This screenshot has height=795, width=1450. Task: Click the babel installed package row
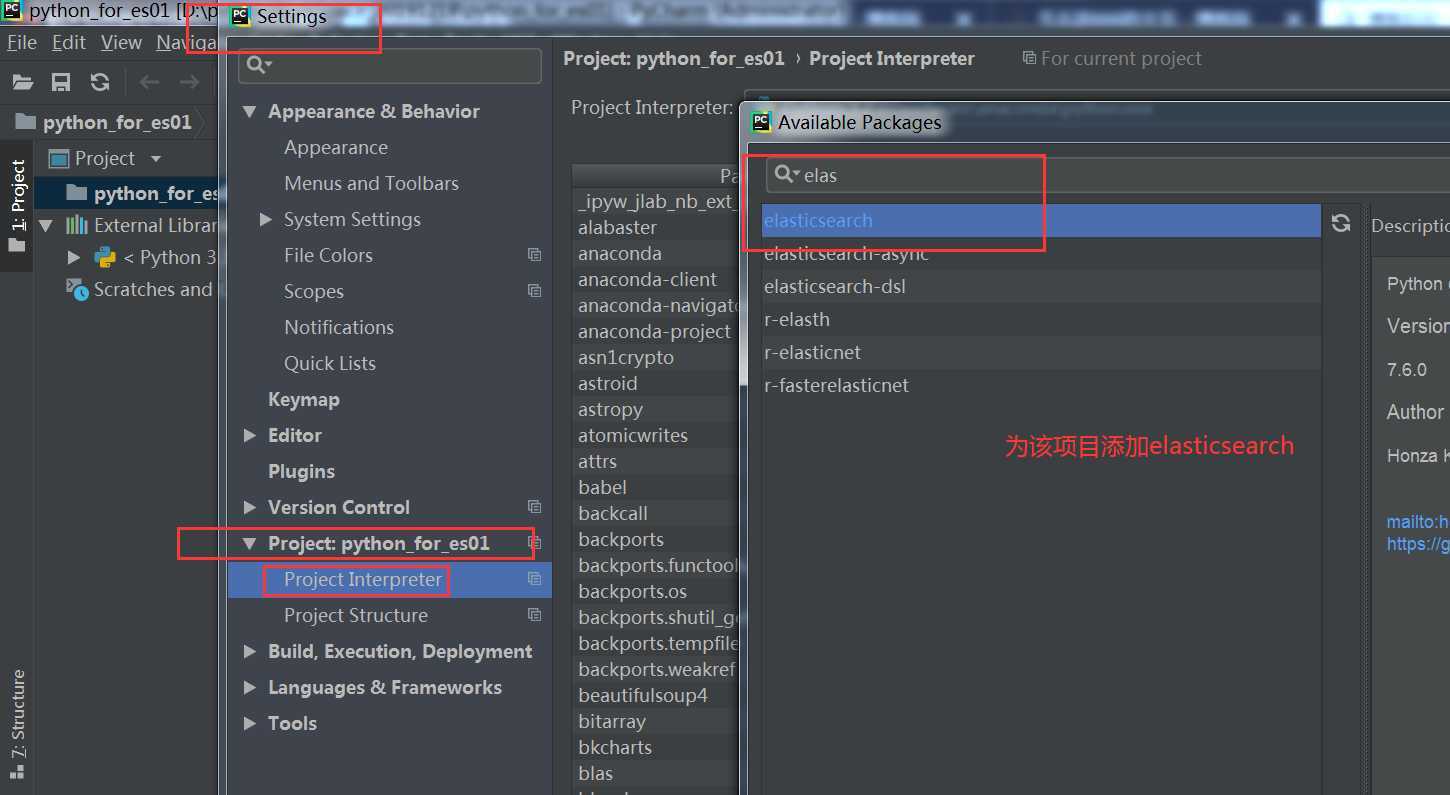[656, 487]
